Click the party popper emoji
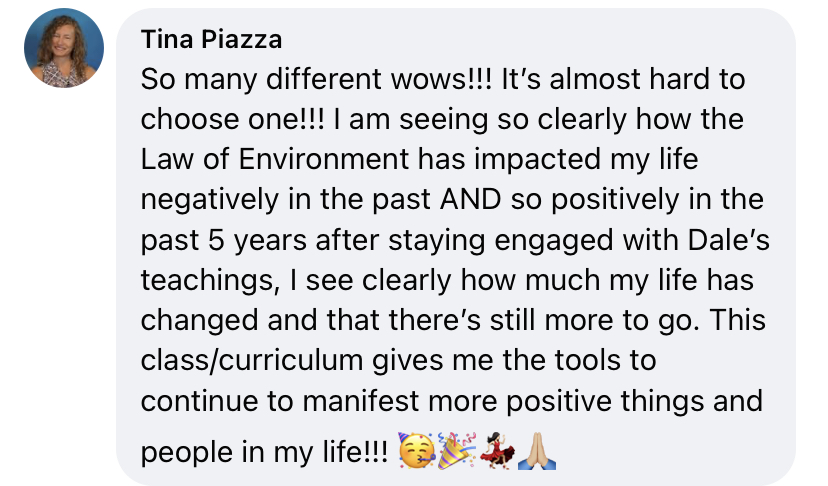The image size is (828, 486). 456,450
